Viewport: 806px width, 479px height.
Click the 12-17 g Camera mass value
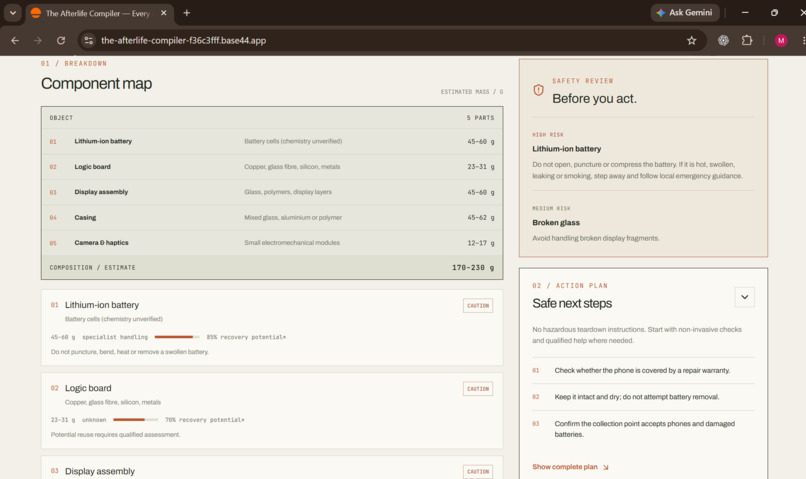[481, 243]
